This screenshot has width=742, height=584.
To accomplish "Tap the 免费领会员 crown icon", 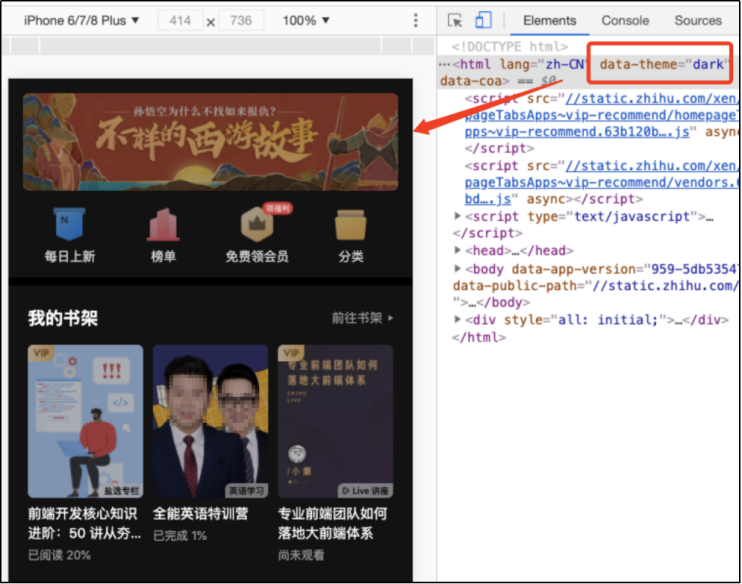I will [x=257, y=224].
